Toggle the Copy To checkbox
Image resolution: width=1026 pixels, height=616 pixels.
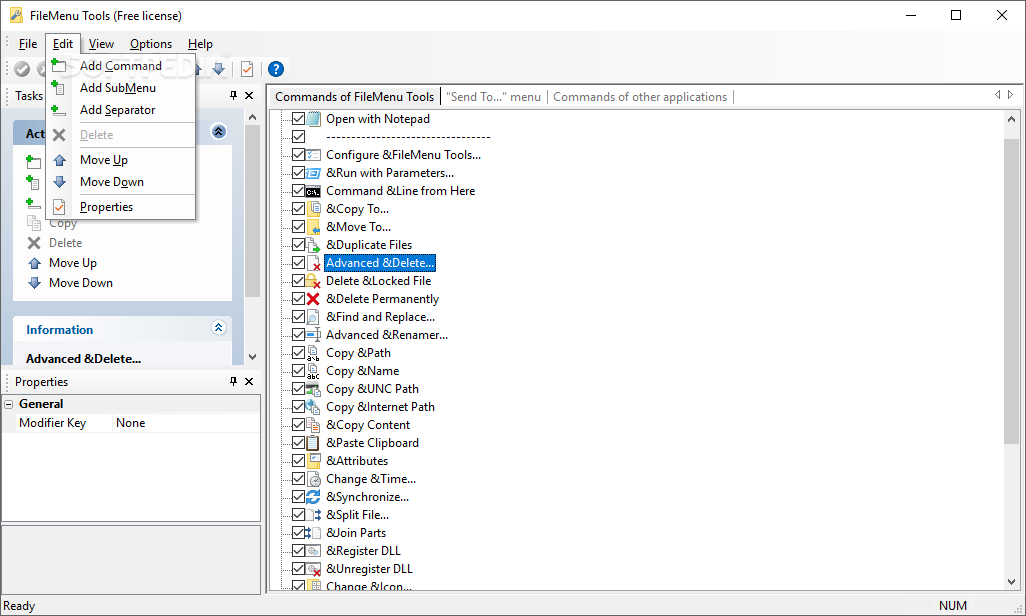pos(298,208)
